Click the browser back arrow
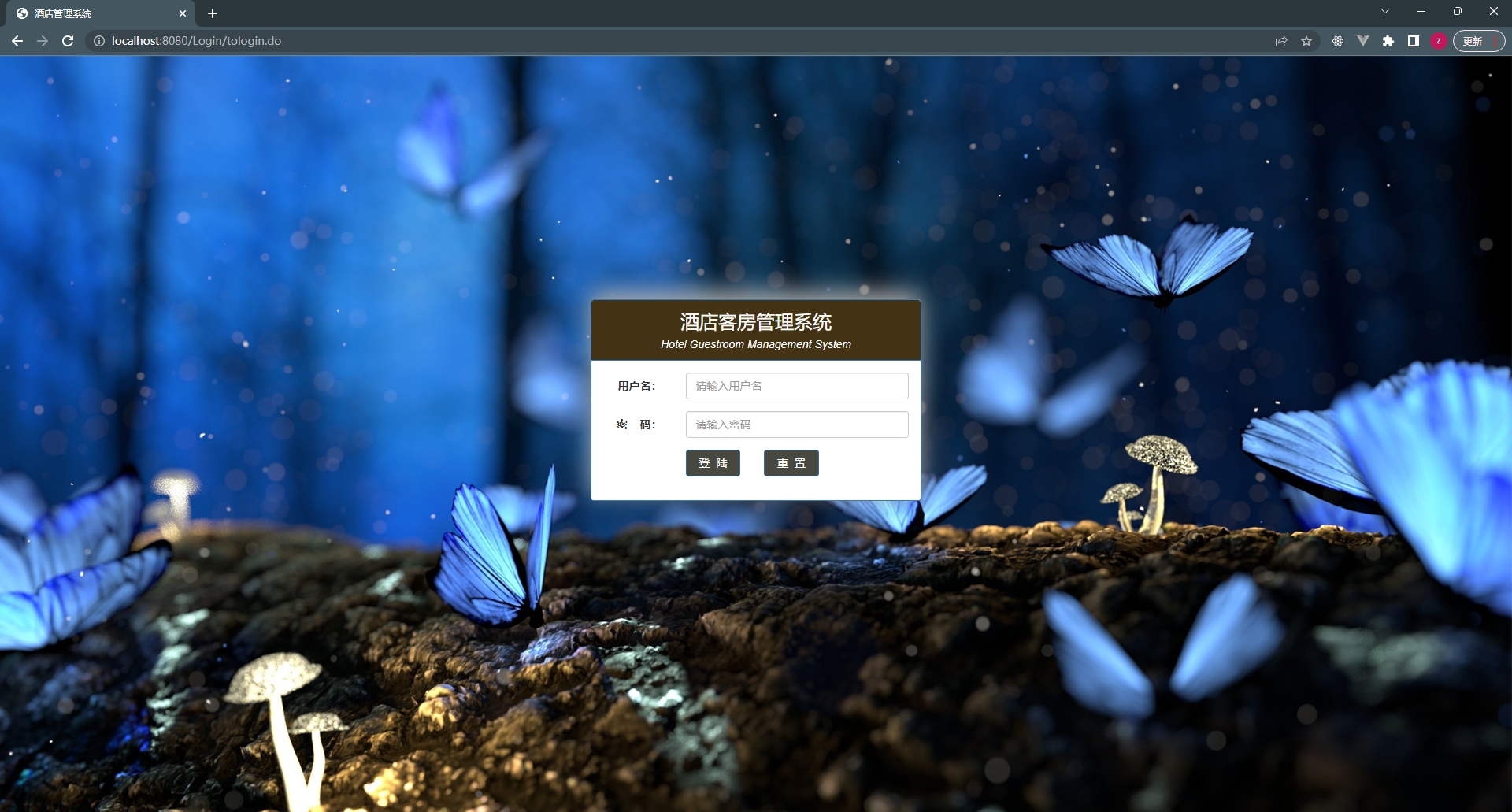Image resolution: width=1512 pixels, height=812 pixels. coord(17,41)
